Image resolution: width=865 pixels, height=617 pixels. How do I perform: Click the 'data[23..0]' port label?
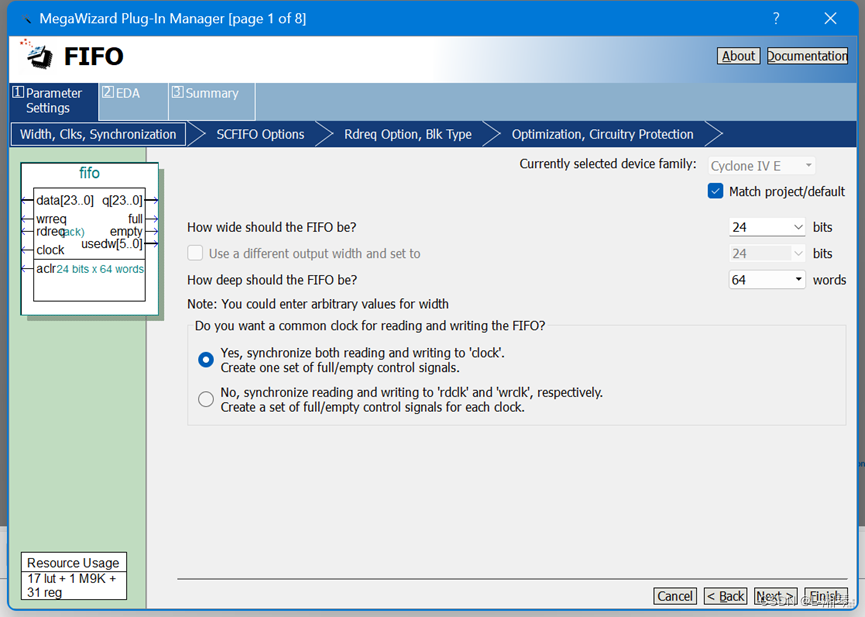click(65, 200)
